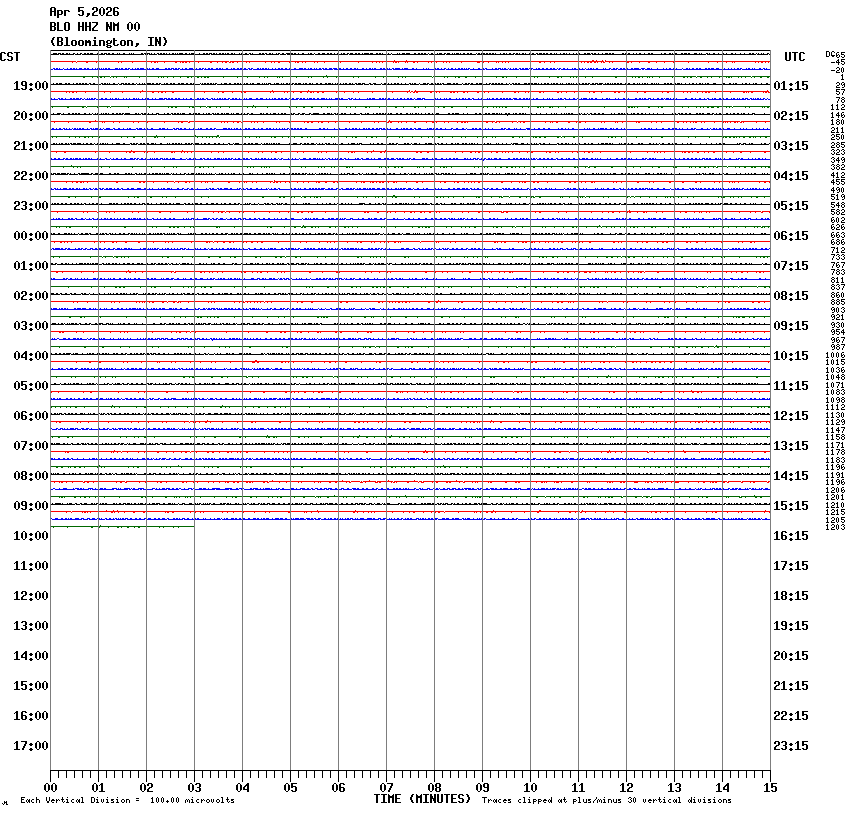
Task: Click the vertical division microvolts note
Action: (127, 800)
